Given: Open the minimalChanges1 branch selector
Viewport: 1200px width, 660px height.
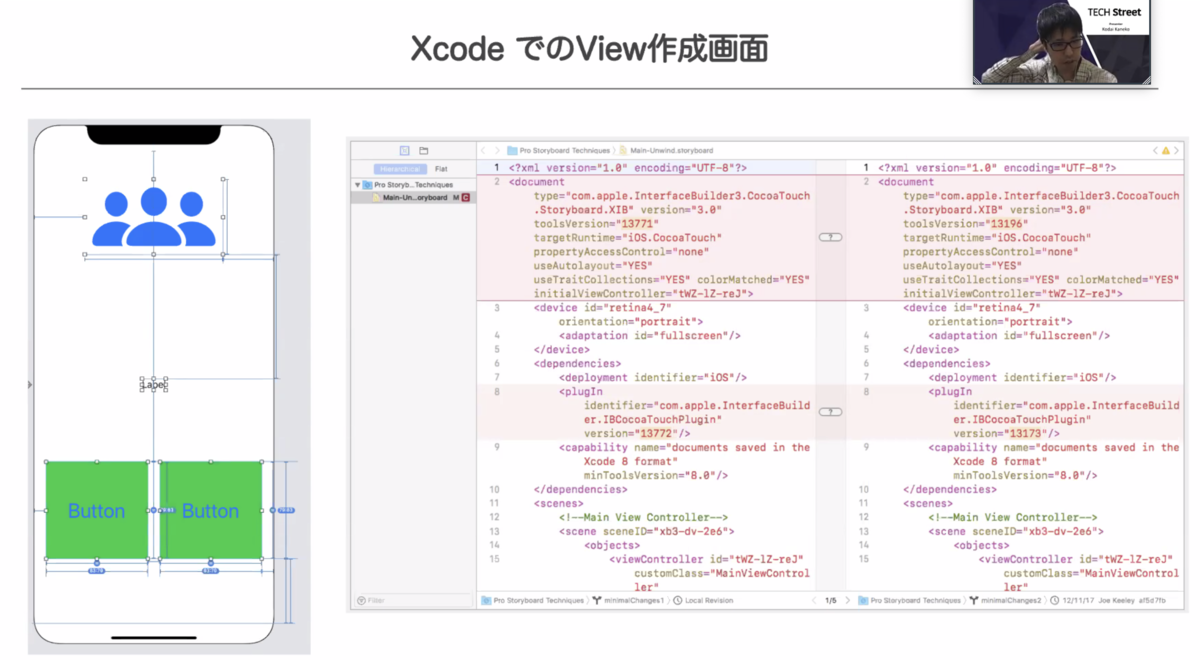Looking at the screenshot, I should (628, 601).
